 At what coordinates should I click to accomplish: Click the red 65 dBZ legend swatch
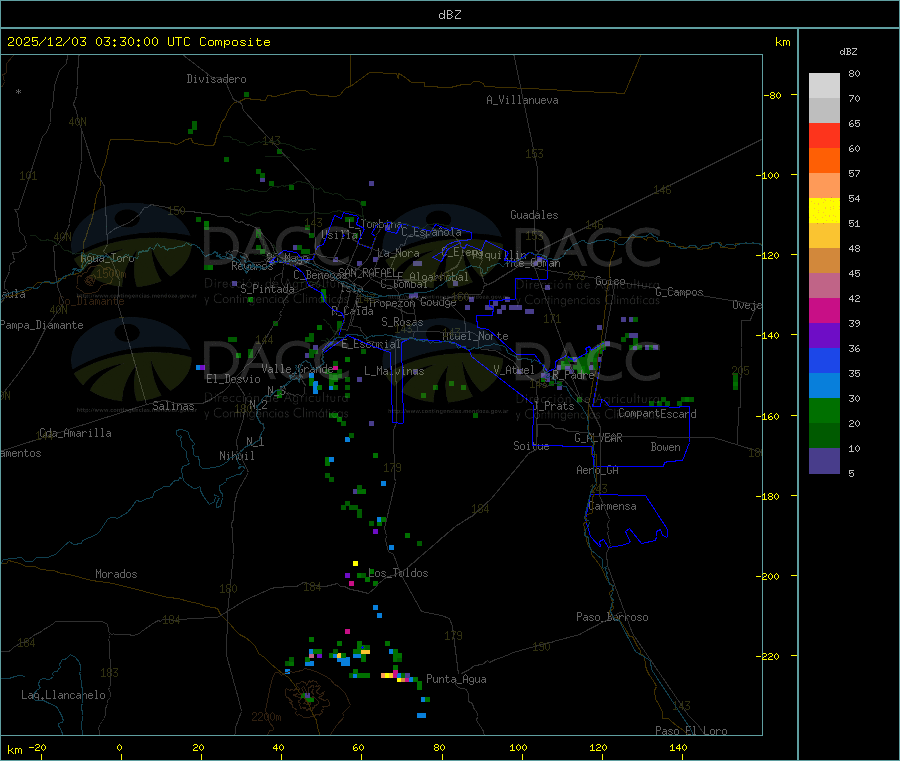tap(824, 135)
